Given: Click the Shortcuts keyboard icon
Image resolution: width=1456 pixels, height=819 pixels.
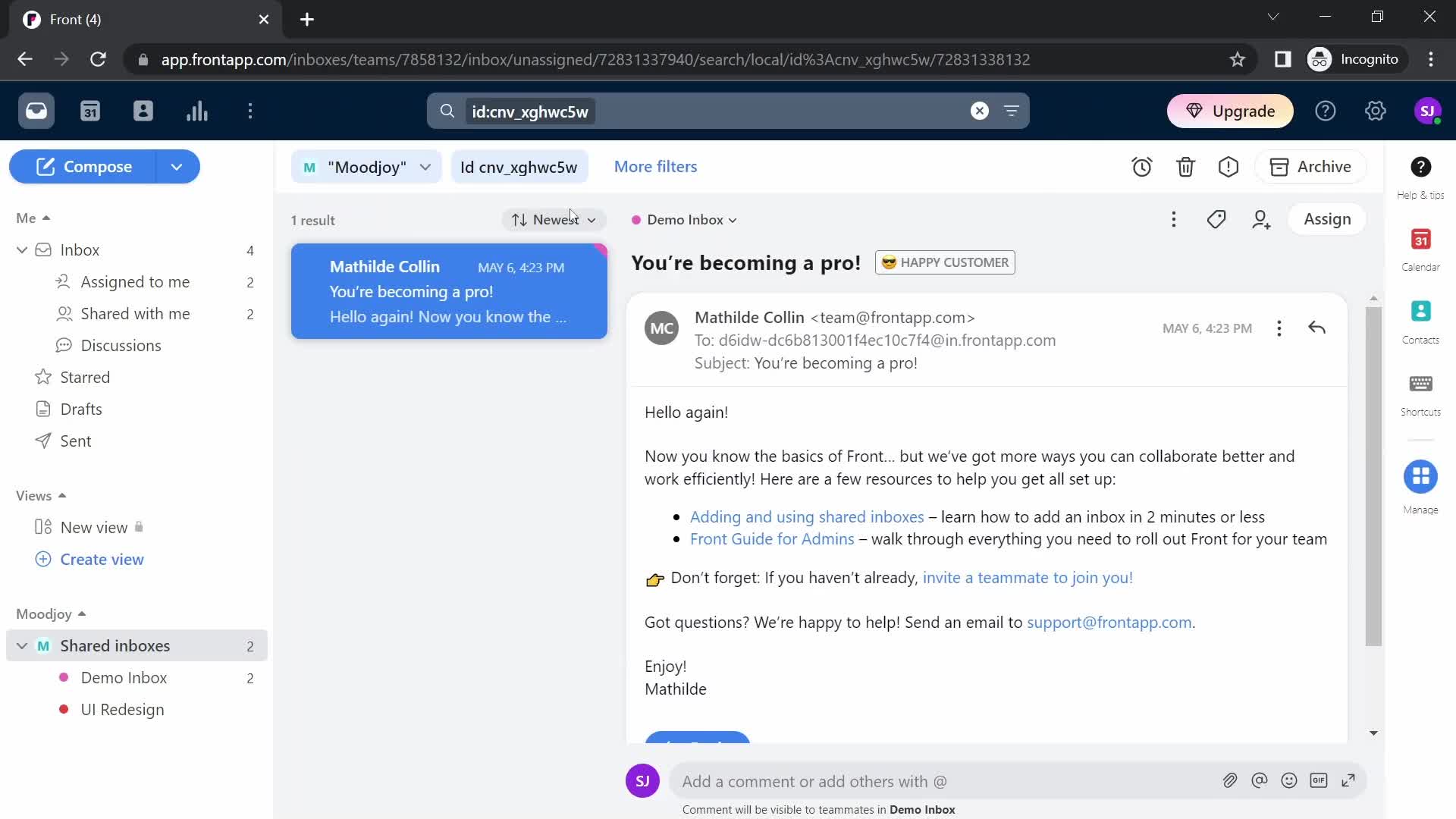Looking at the screenshot, I should click(1421, 385).
